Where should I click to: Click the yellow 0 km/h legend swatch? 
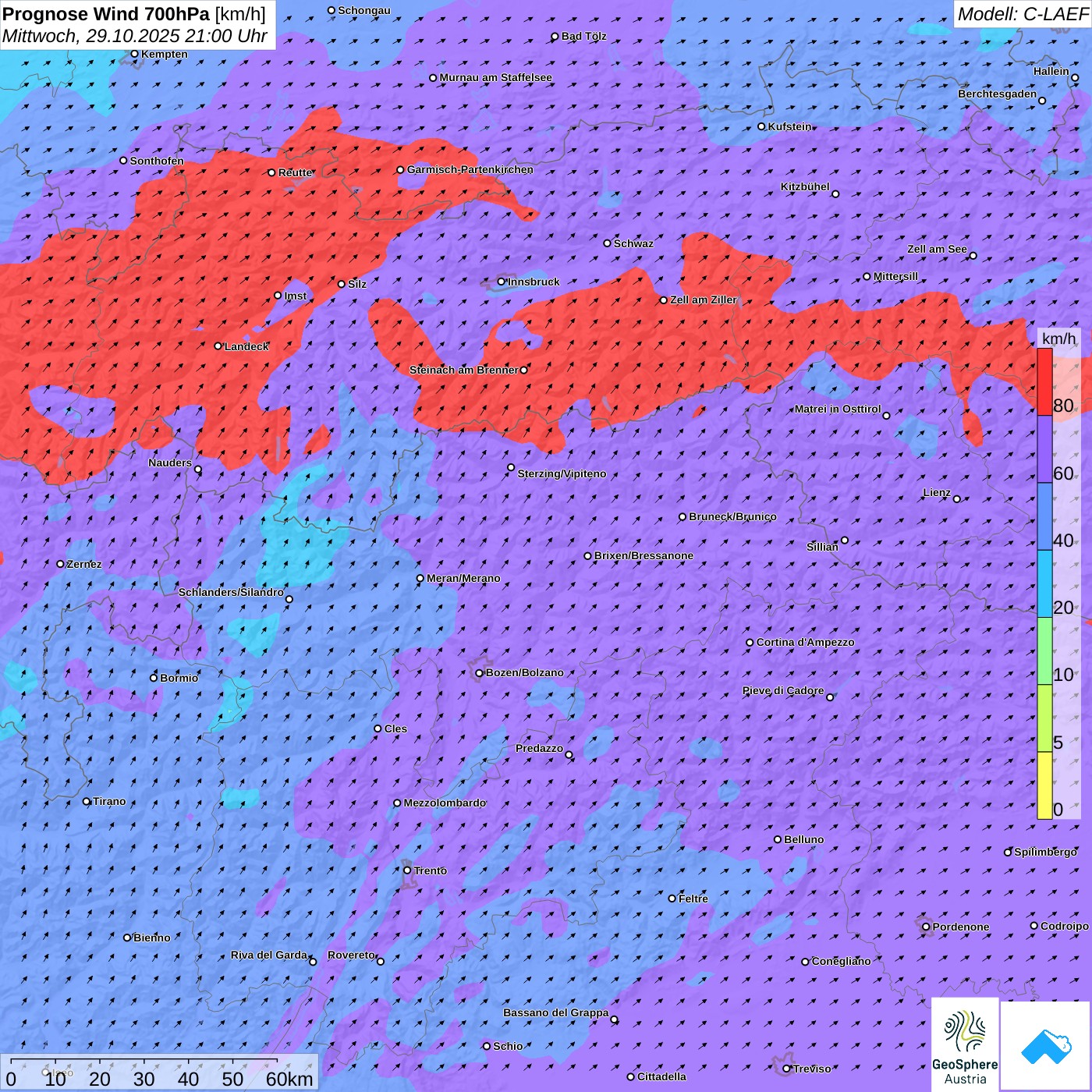coord(1044,785)
